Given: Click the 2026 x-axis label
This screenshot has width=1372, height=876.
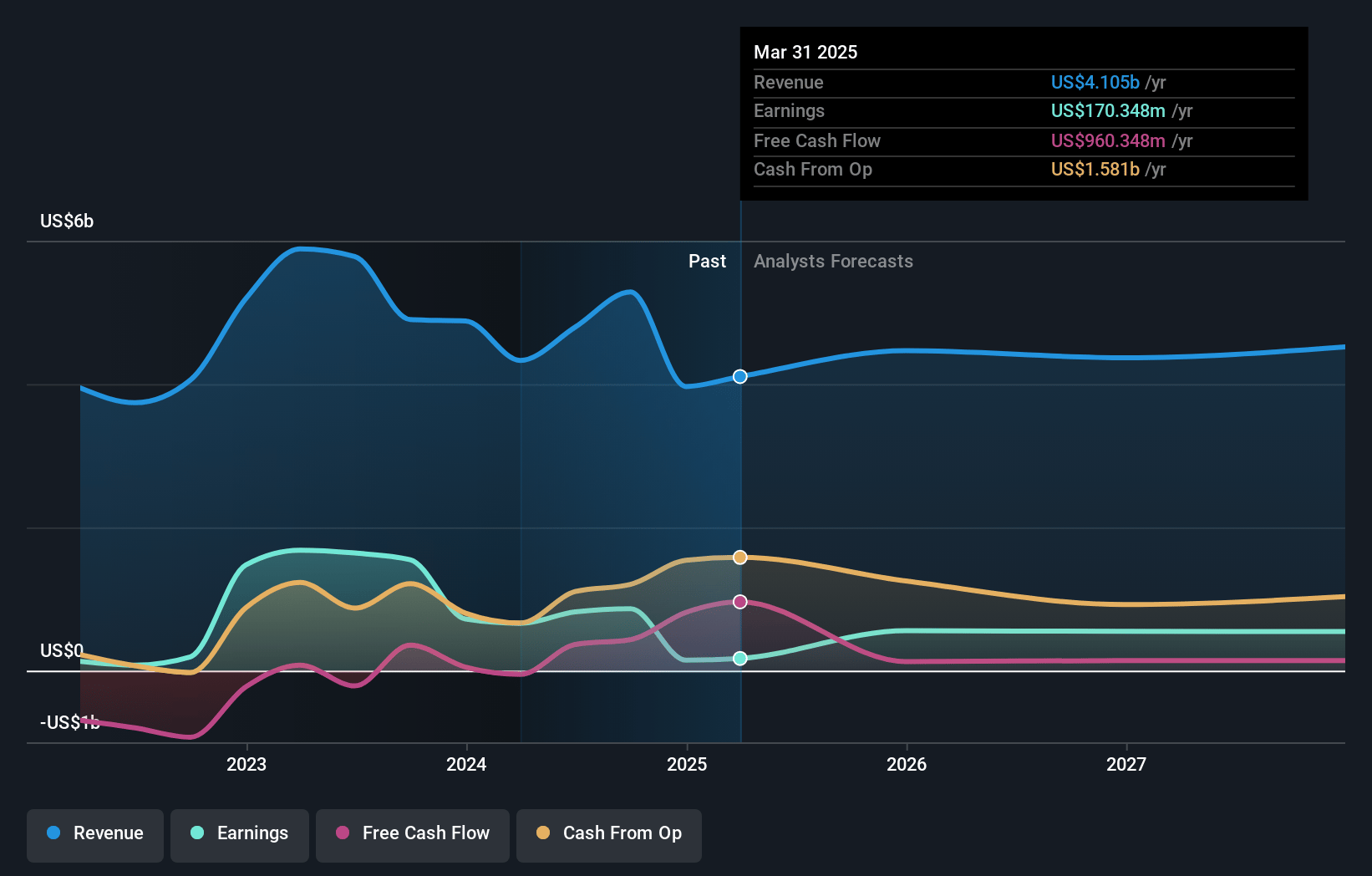Looking at the screenshot, I should [907, 764].
